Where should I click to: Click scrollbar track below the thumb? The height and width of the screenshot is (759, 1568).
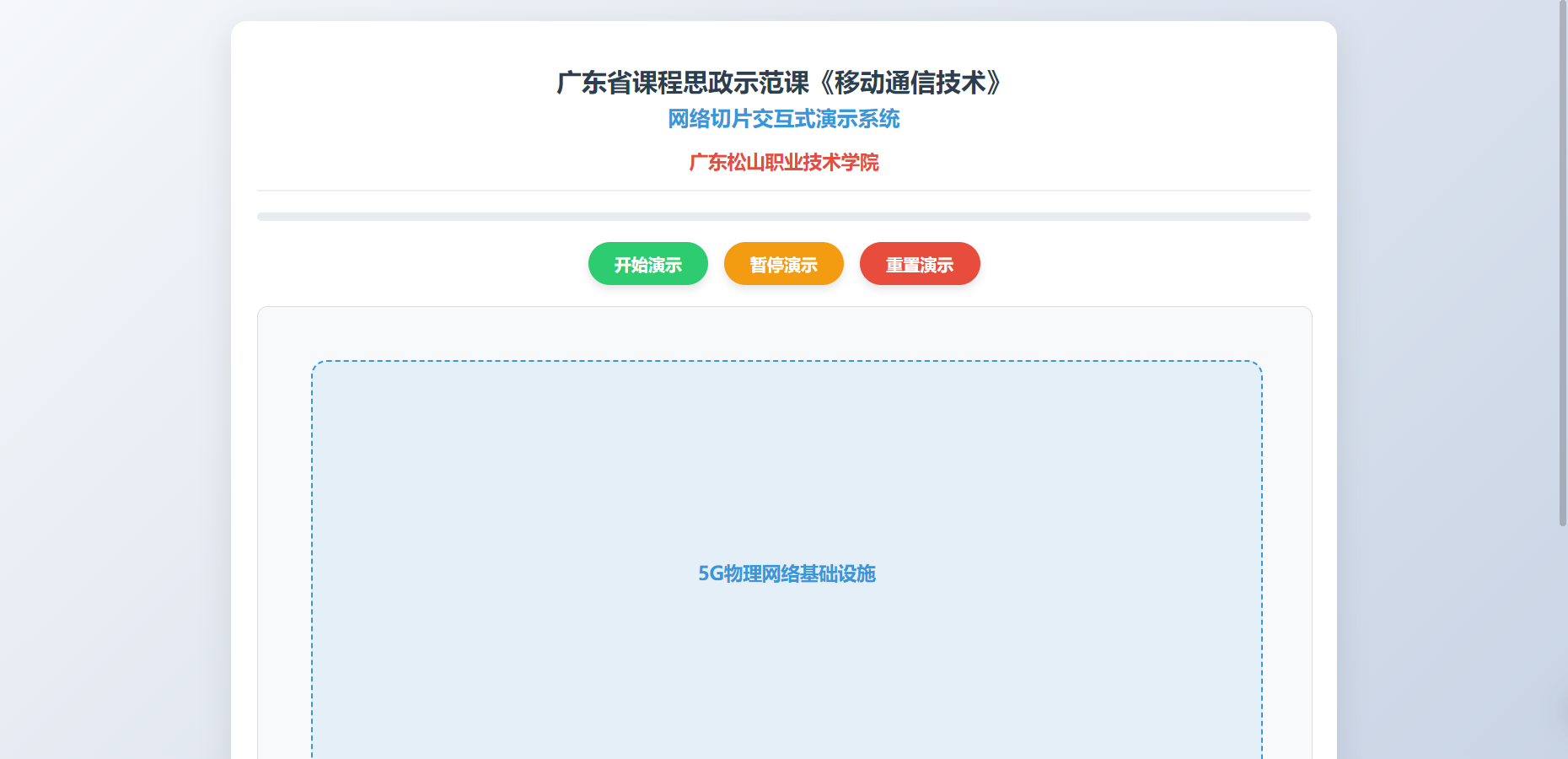(x=1562, y=641)
